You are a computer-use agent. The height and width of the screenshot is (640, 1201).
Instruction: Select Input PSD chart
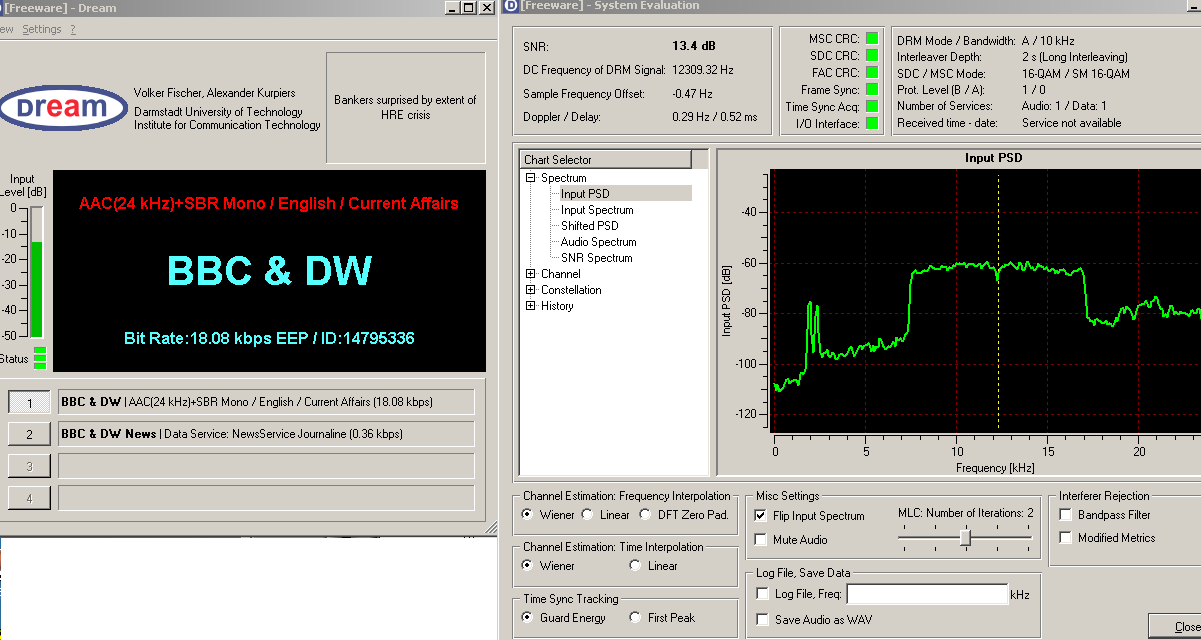click(x=585, y=194)
